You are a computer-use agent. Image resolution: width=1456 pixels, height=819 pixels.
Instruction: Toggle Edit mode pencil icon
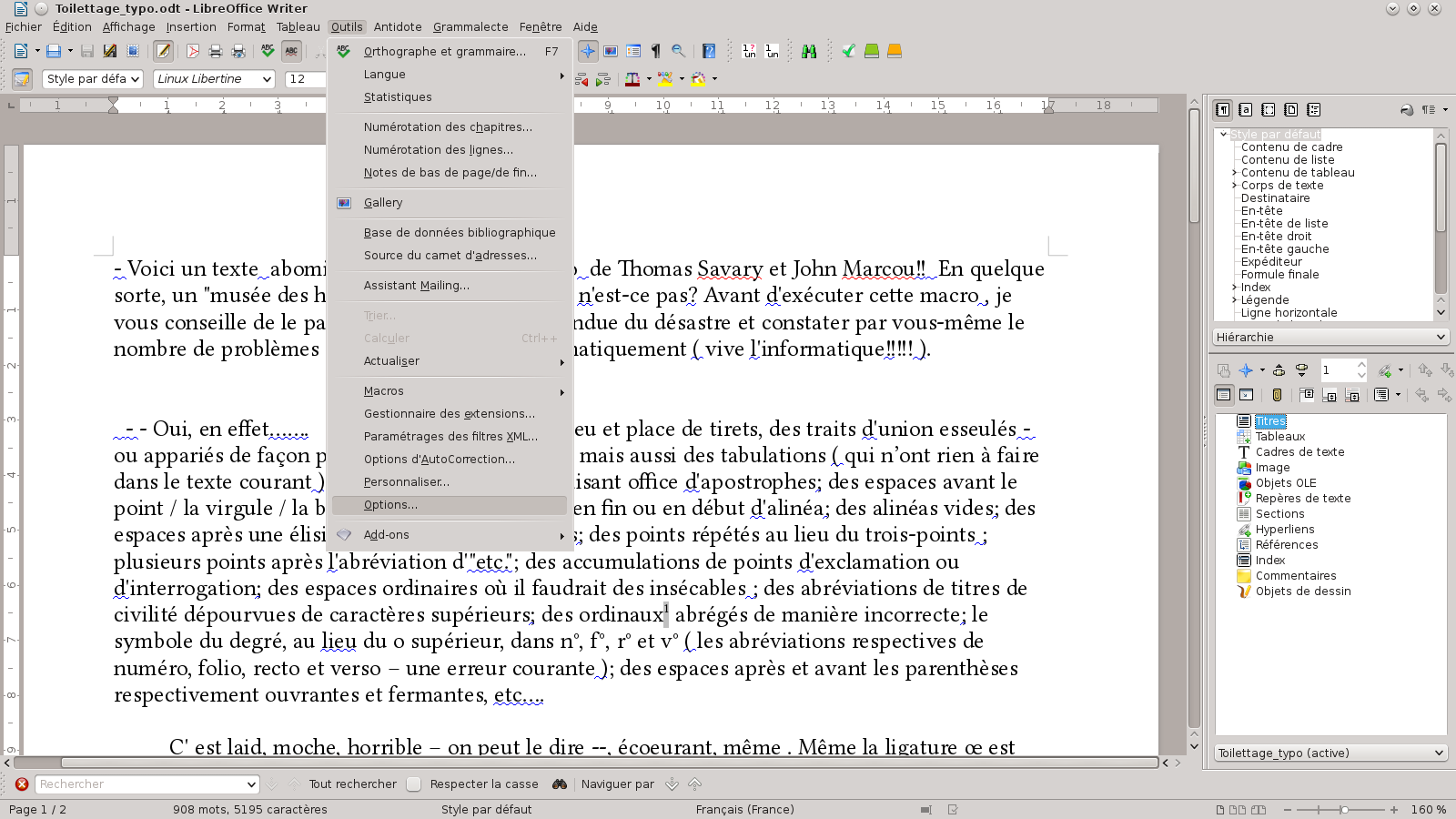click(x=163, y=51)
